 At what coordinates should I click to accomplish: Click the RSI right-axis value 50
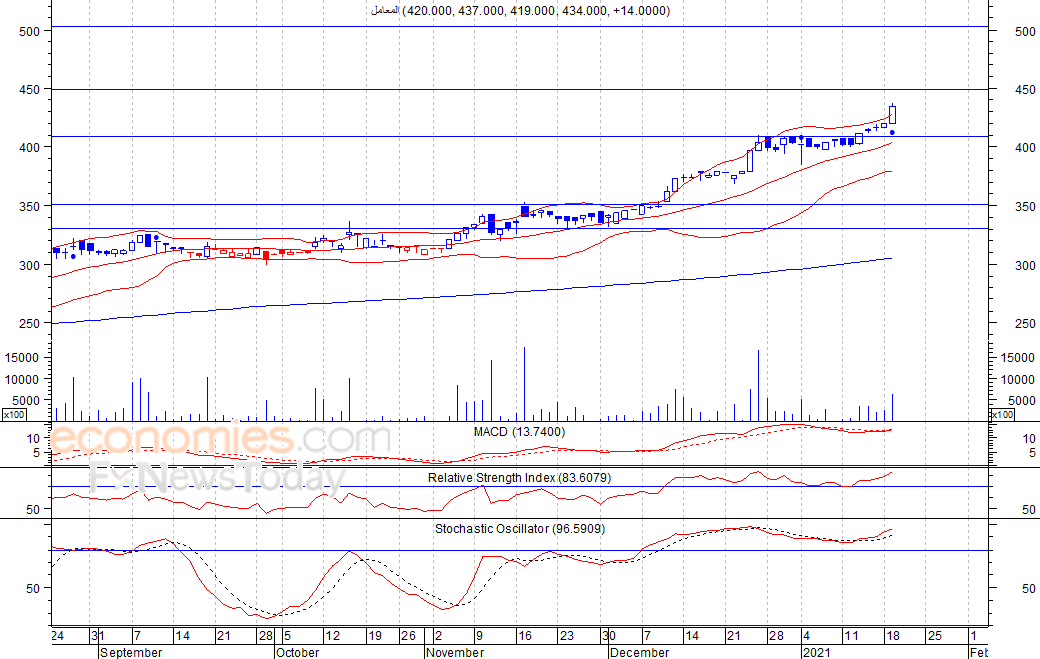pos(1029,510)
